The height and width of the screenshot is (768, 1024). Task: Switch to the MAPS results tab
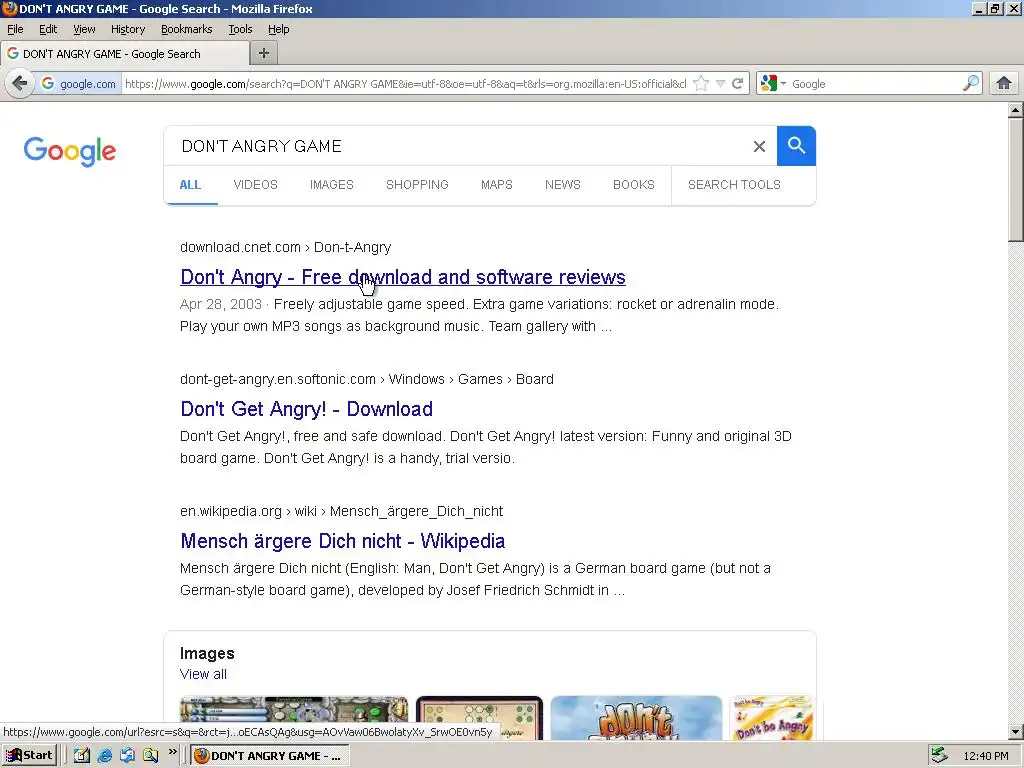click(497, 185)
